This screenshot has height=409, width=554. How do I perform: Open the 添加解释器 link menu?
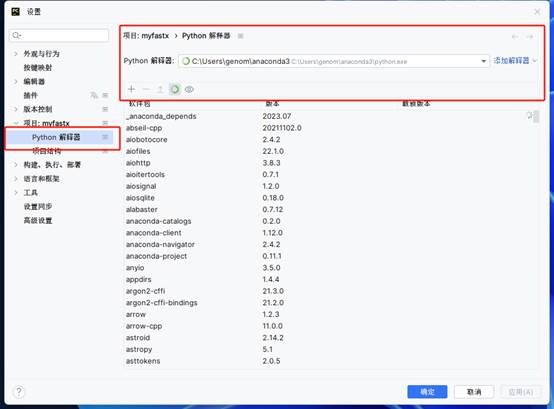tap(515, 61)
